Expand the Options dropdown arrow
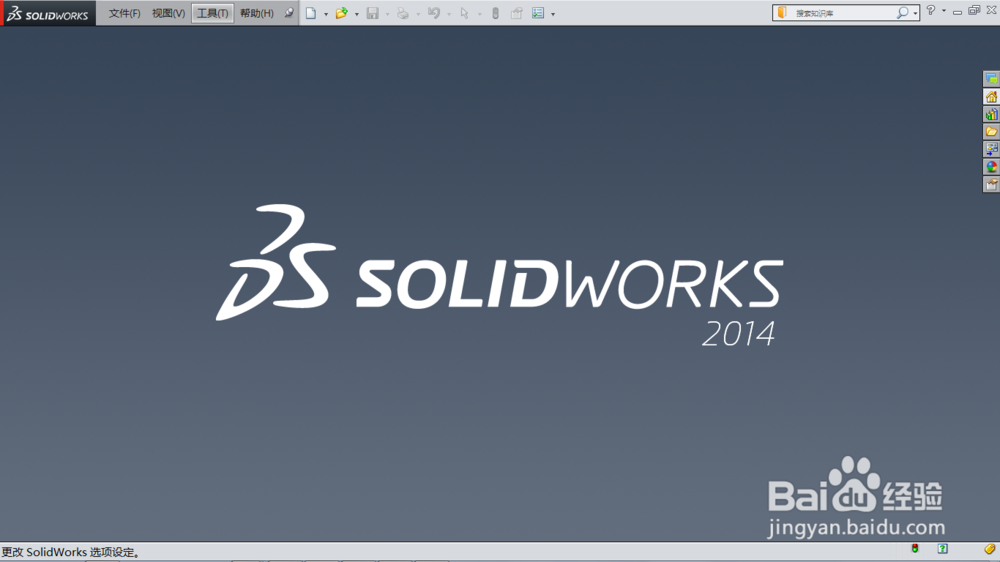Screen dimensions: 1000x562 tap(553, 14)
